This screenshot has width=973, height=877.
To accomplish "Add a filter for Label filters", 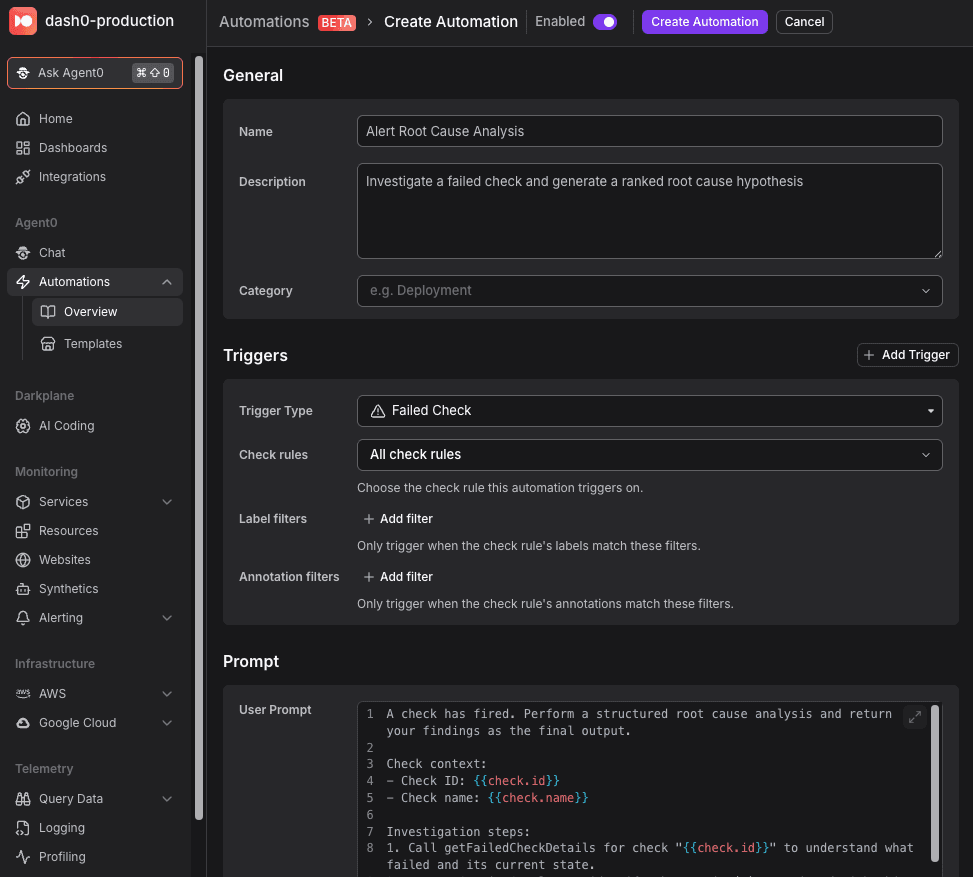I will pos(398,519).
